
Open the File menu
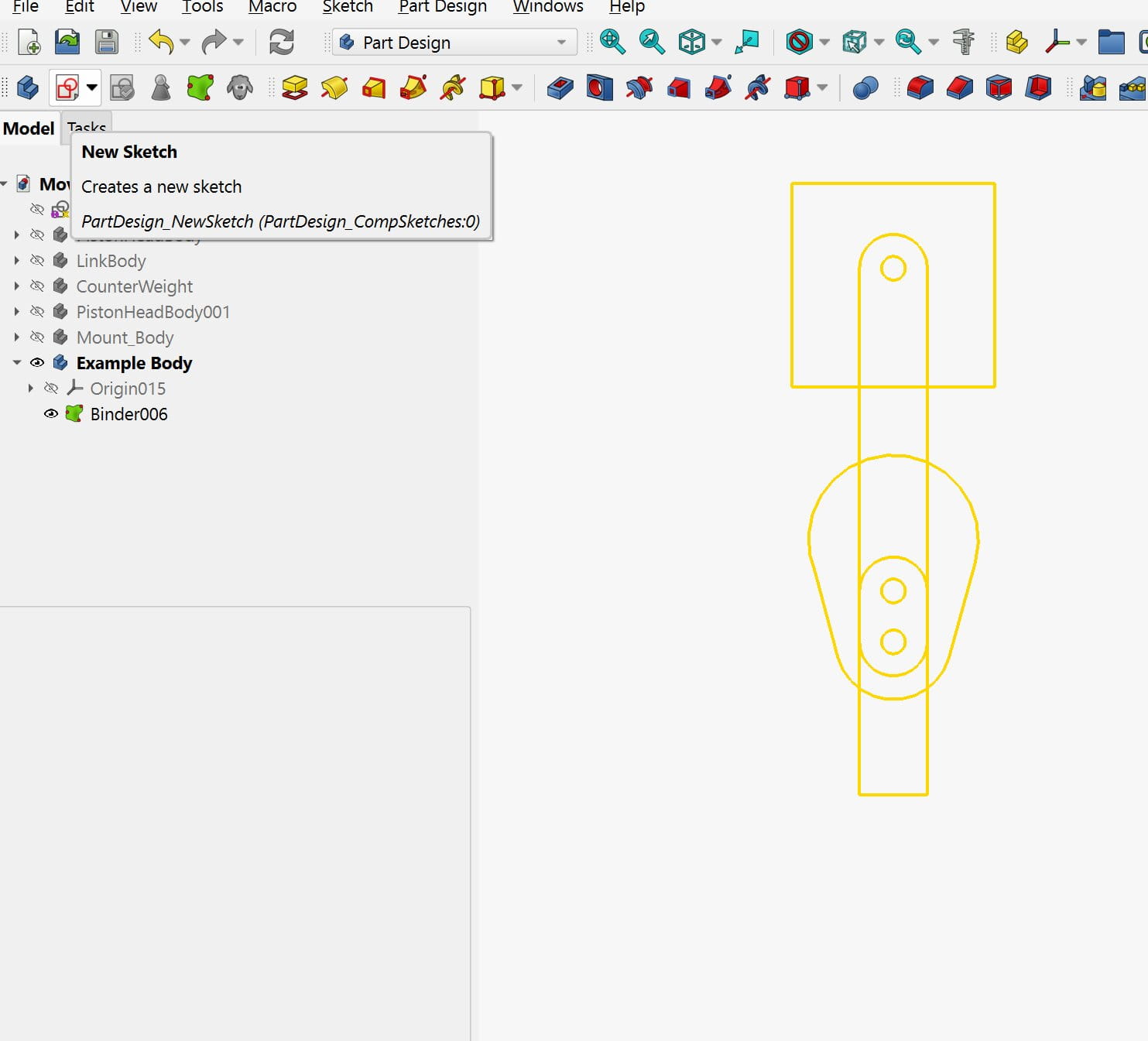pos(26,7)
